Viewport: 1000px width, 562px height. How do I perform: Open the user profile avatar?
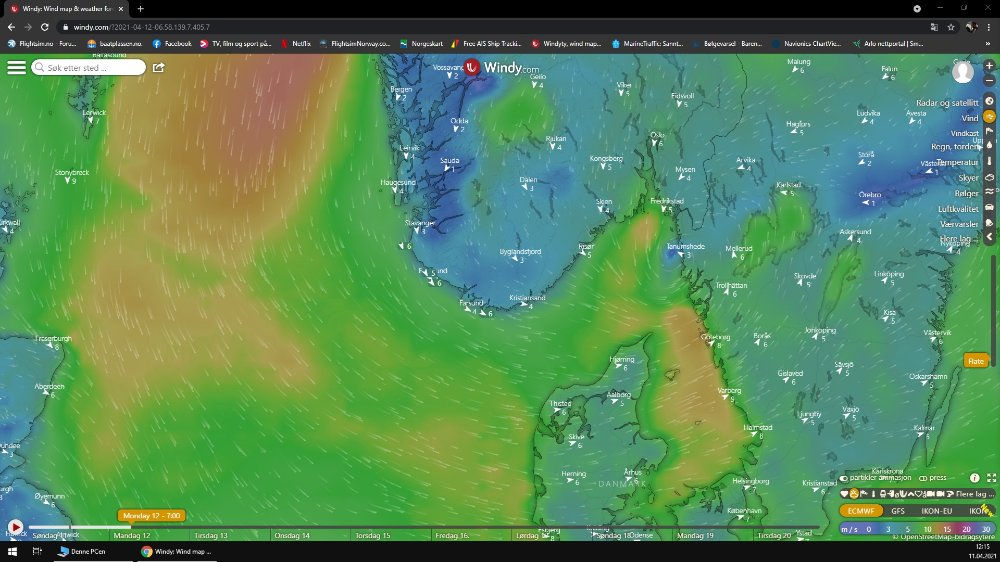[962, 72]
